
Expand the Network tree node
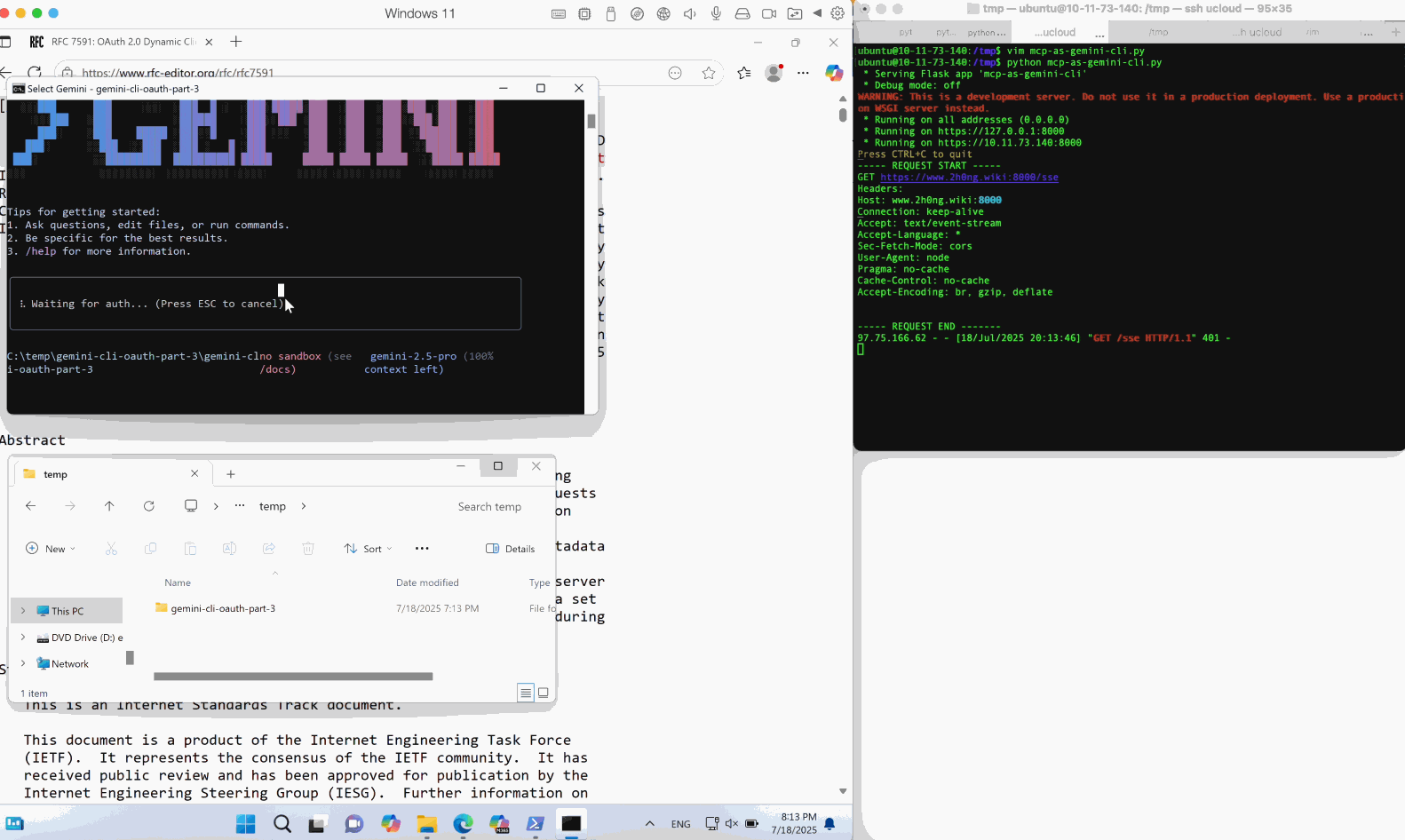pyautogui.click(x=23, y=663)
